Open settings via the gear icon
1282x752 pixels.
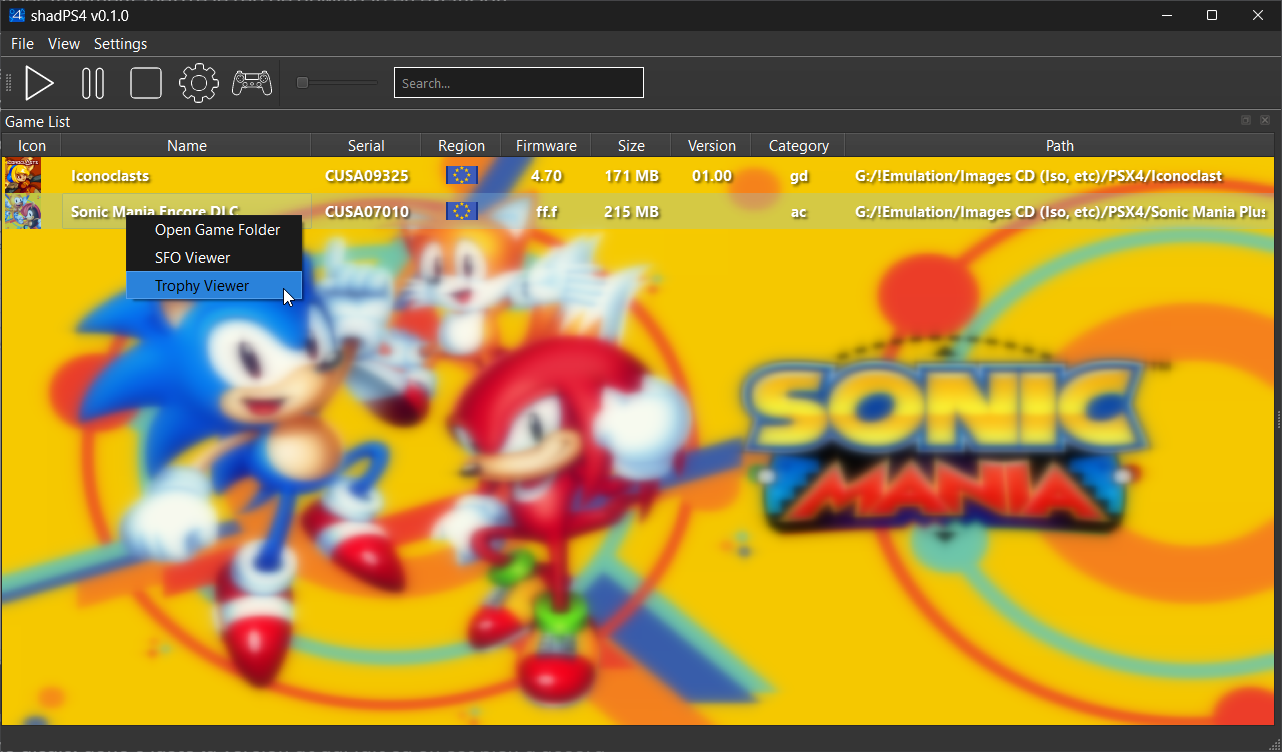click(x=199, y=83)
